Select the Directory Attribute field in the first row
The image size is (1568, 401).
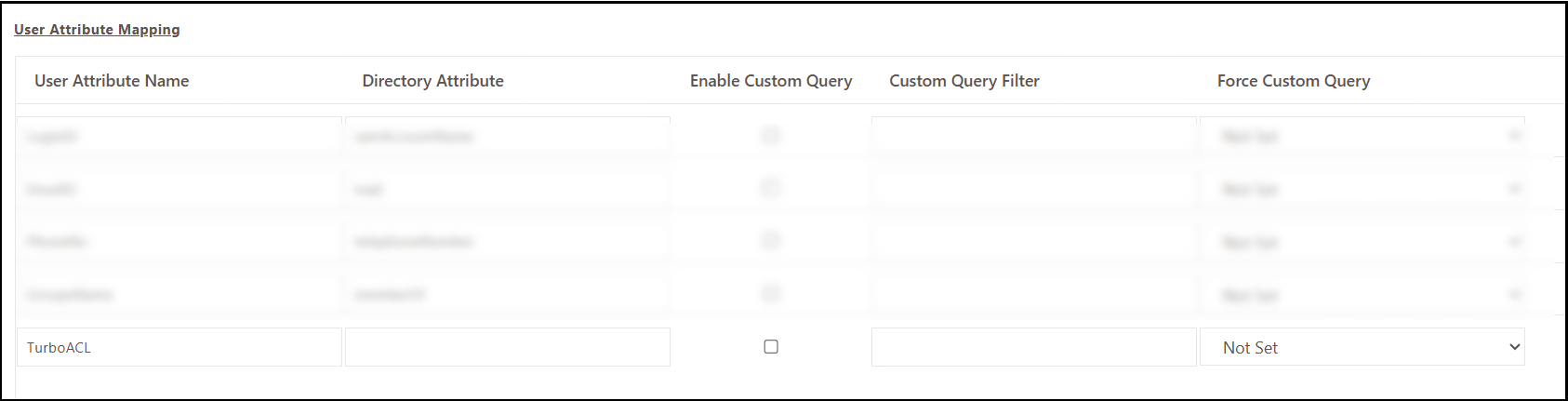[x=507, y=136]
